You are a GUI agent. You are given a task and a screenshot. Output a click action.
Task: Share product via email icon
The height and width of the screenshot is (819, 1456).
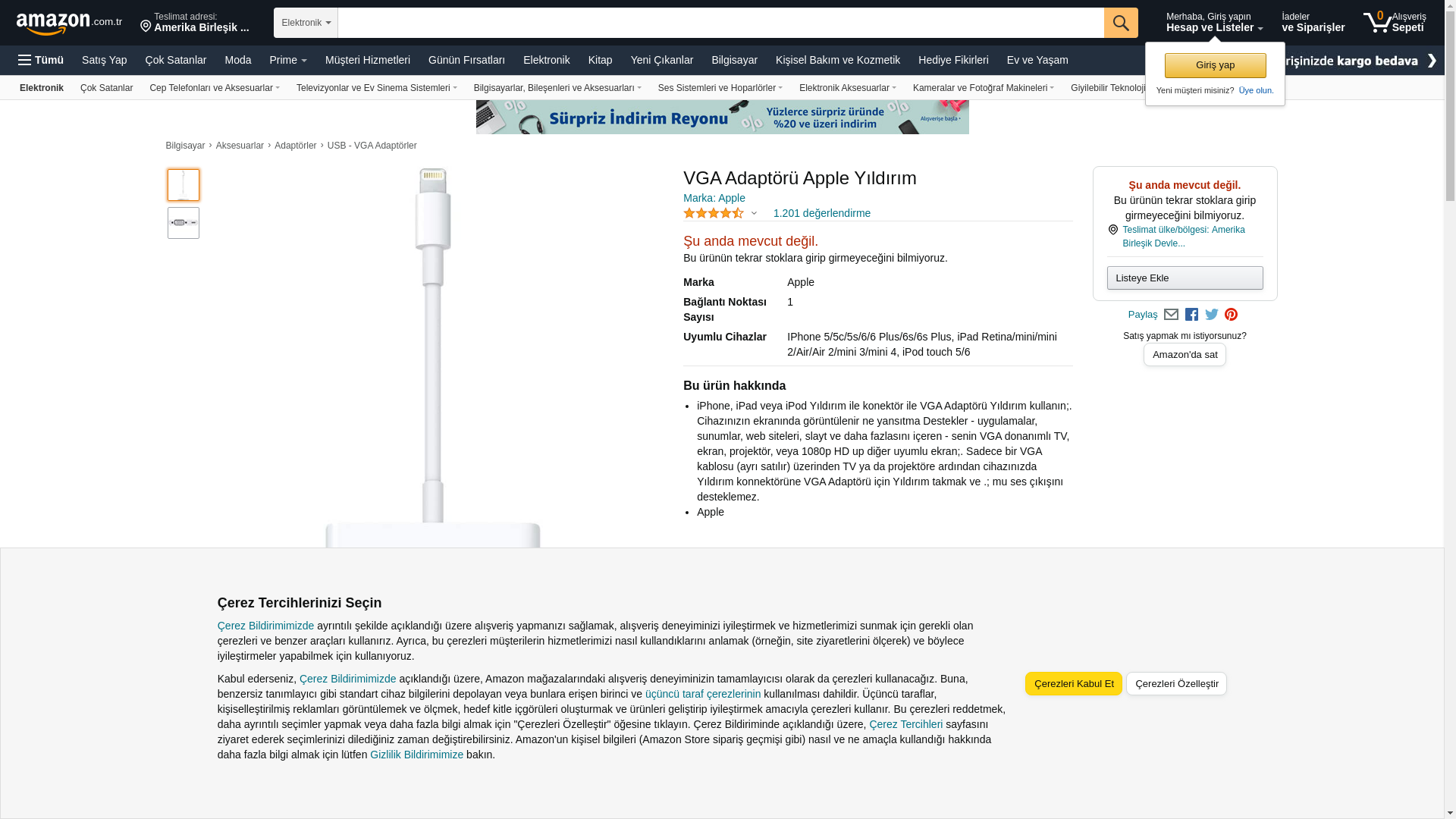[1171, 315]
